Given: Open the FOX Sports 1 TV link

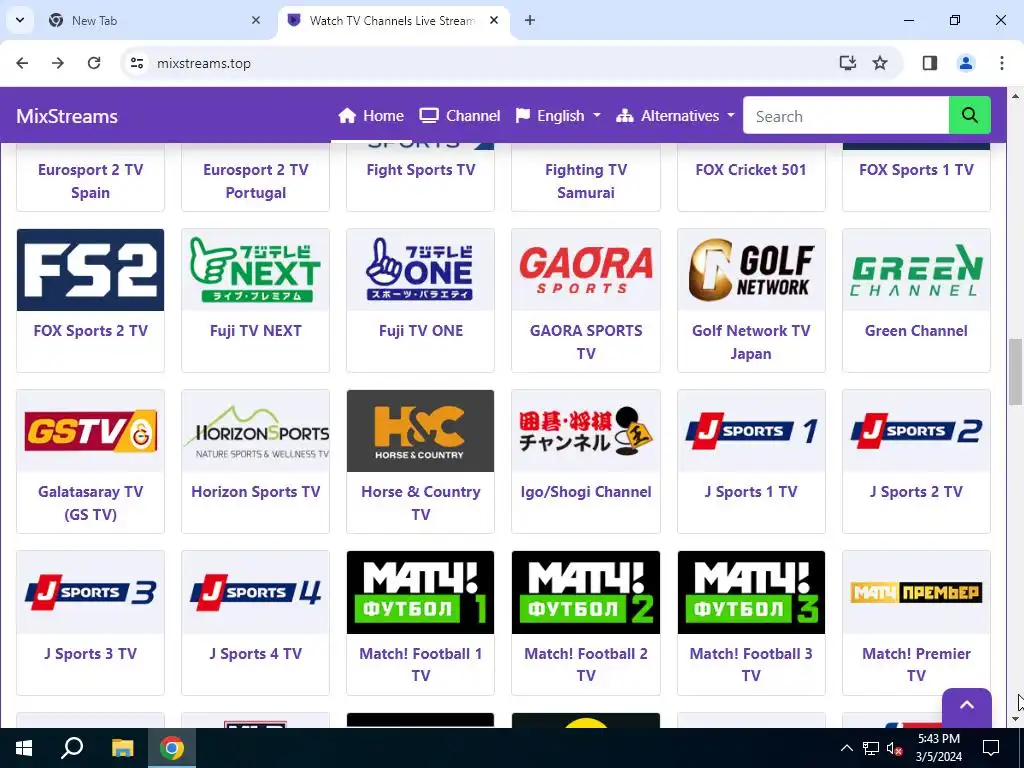Looking at the screenshot, I should point(916,170).
